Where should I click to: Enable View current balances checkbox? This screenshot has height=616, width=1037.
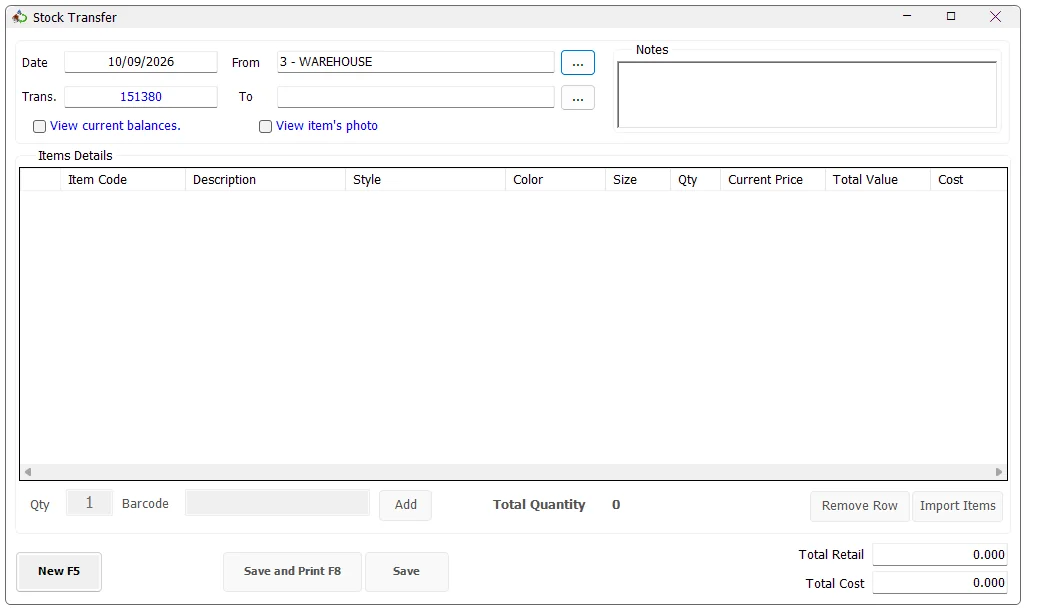tap(40, 126)
